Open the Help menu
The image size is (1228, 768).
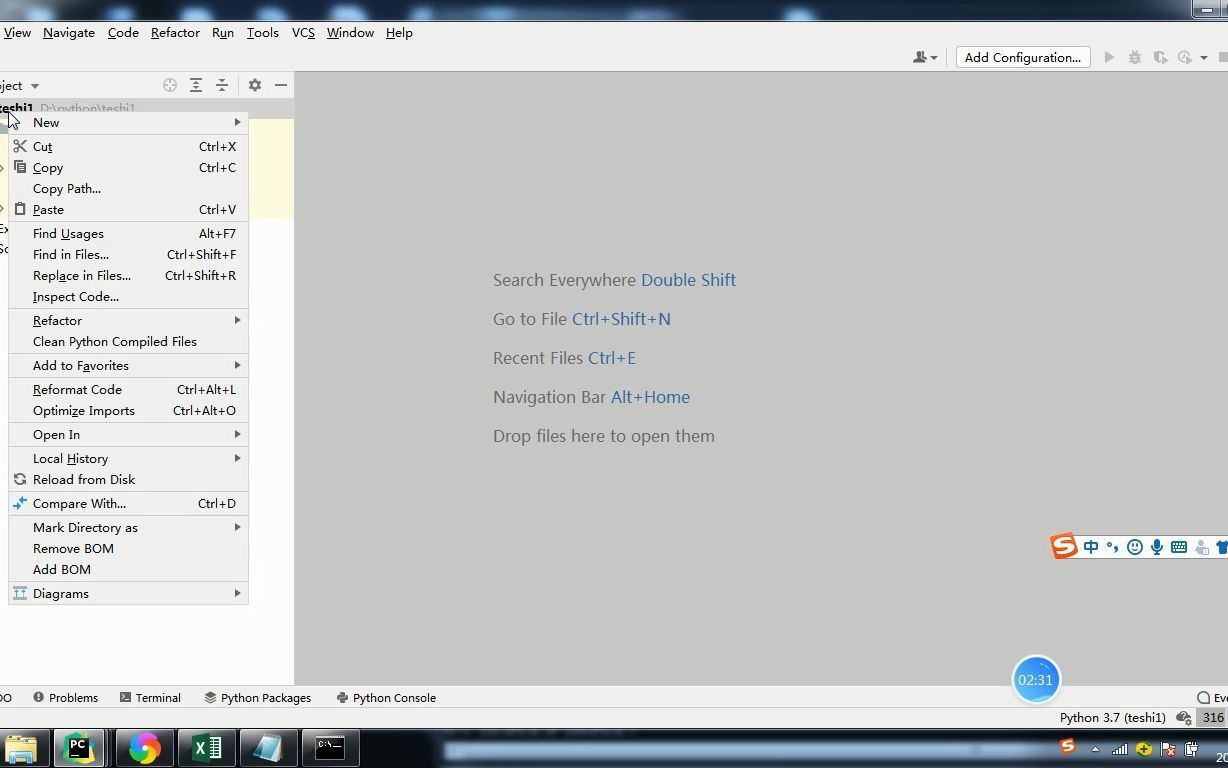click(x=399, y=32)
